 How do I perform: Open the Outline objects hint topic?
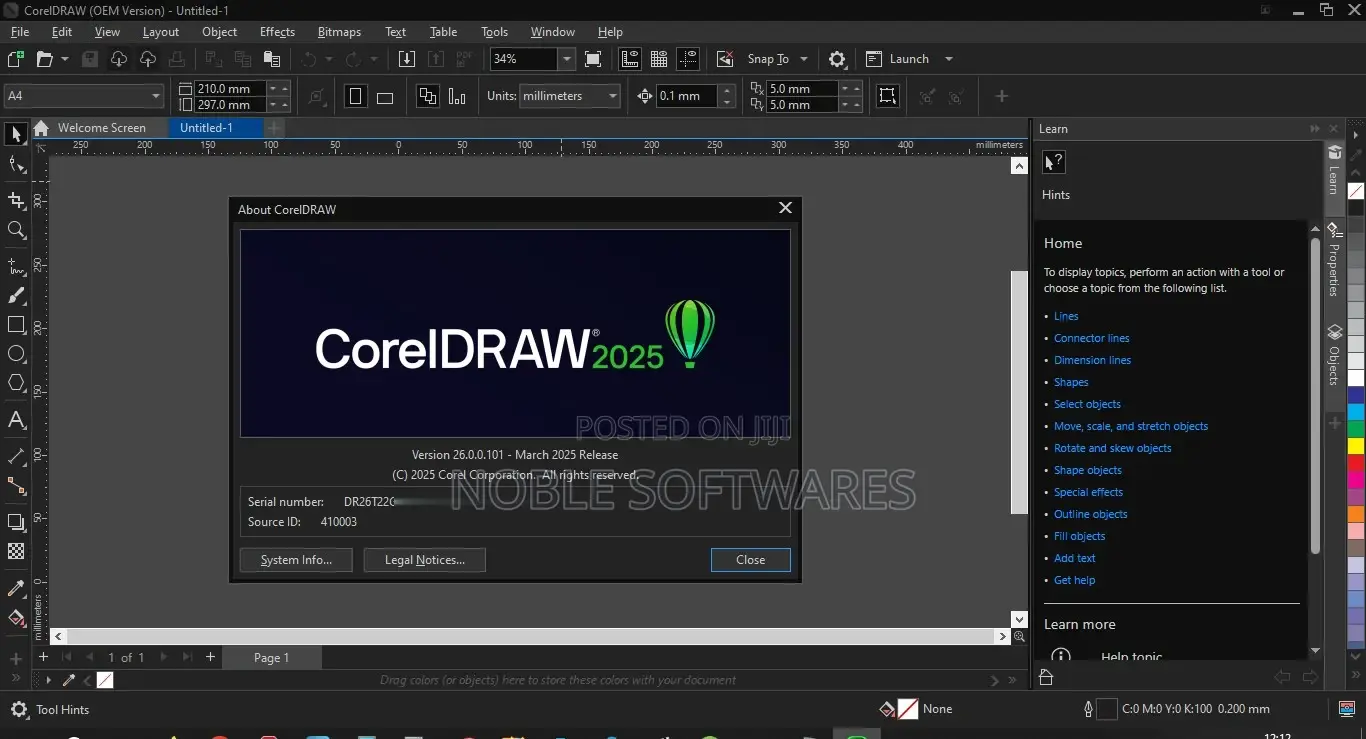click(x=1090, y=514)
